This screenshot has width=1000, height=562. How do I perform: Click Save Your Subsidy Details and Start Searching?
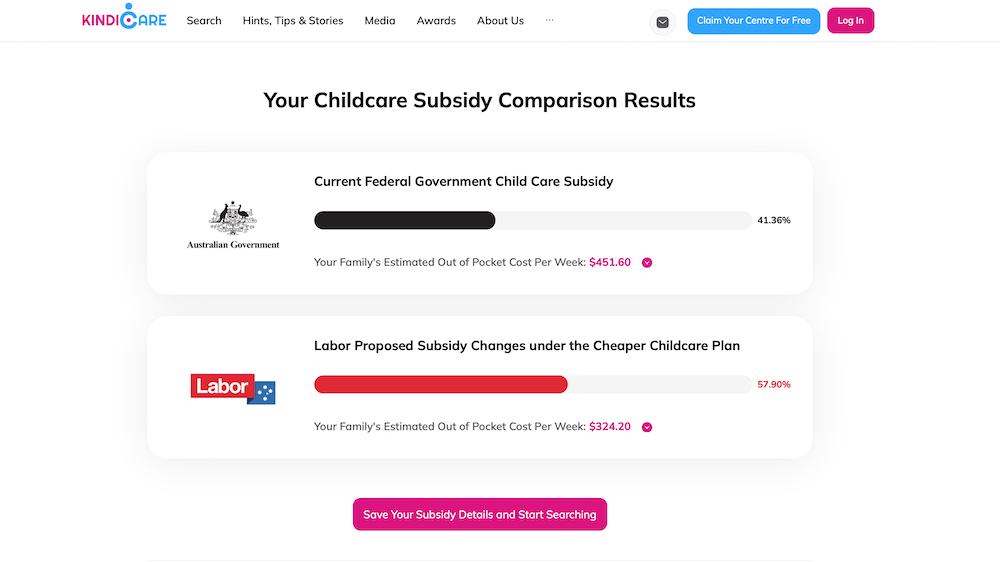tap(480, 514)
